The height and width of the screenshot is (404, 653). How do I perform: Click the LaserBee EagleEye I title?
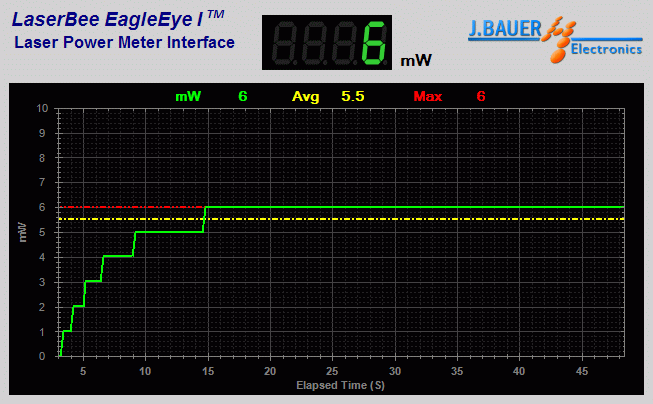[x=118, y=19]
